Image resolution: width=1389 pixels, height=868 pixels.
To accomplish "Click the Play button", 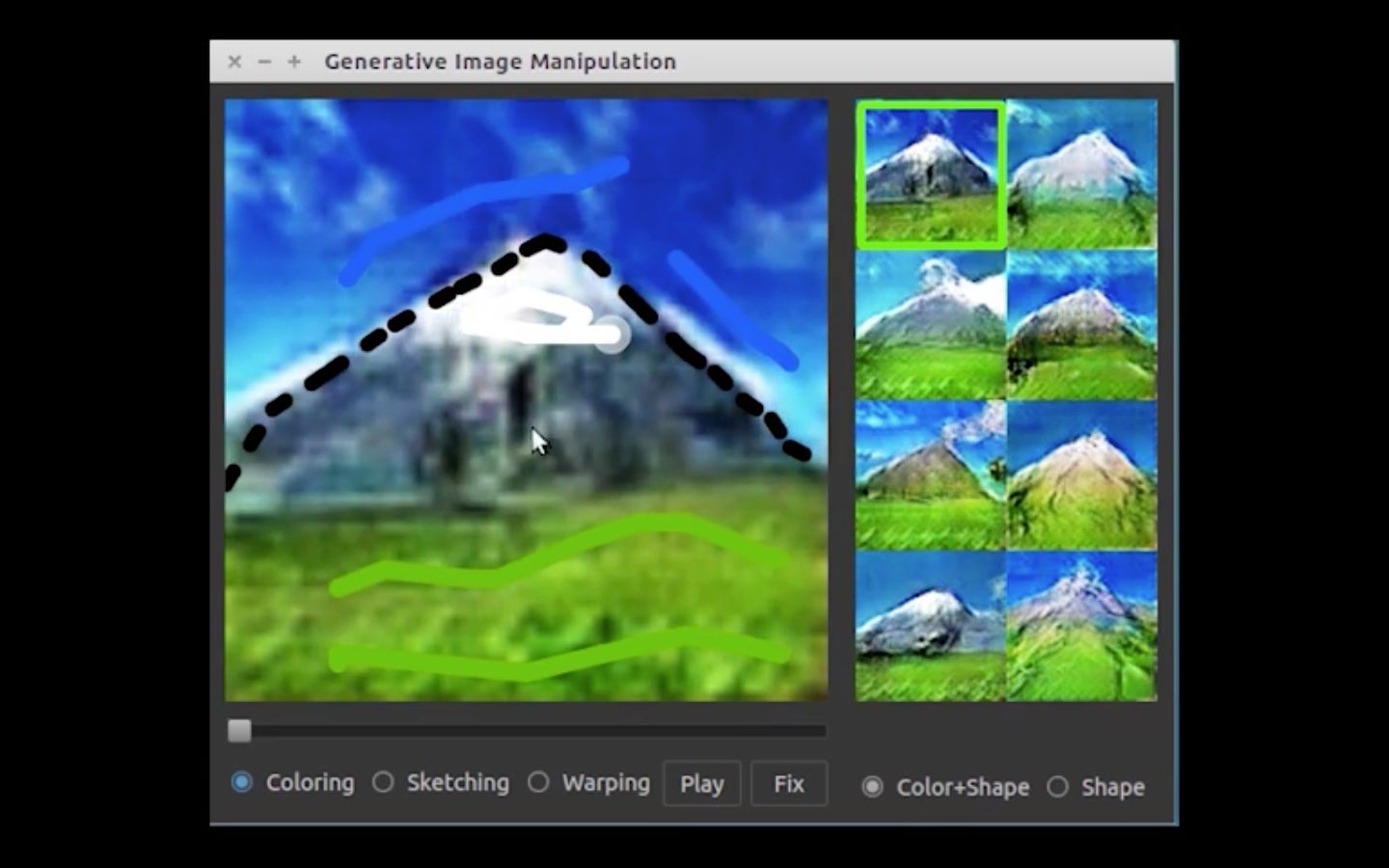I will tap(701, 783).
